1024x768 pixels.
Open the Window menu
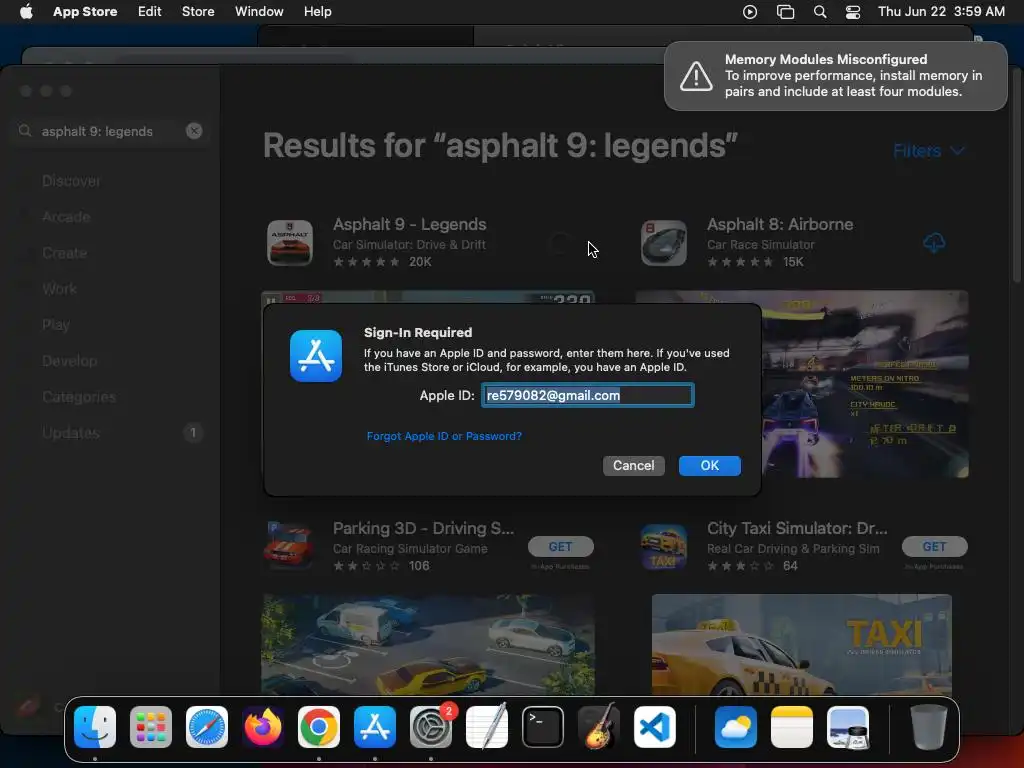pos(259,11)
